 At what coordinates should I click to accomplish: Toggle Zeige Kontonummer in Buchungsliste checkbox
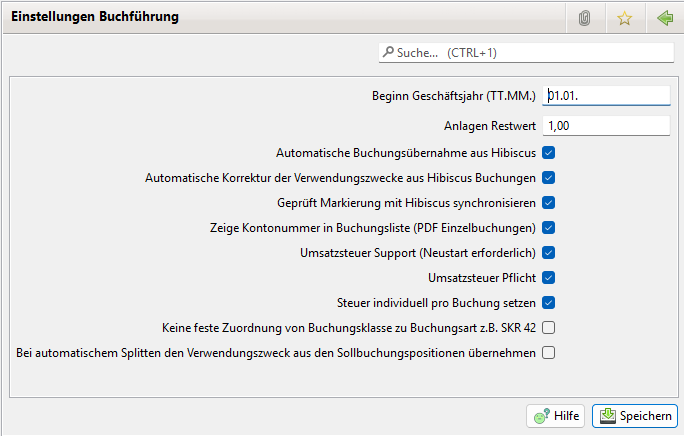coord(549,228)
